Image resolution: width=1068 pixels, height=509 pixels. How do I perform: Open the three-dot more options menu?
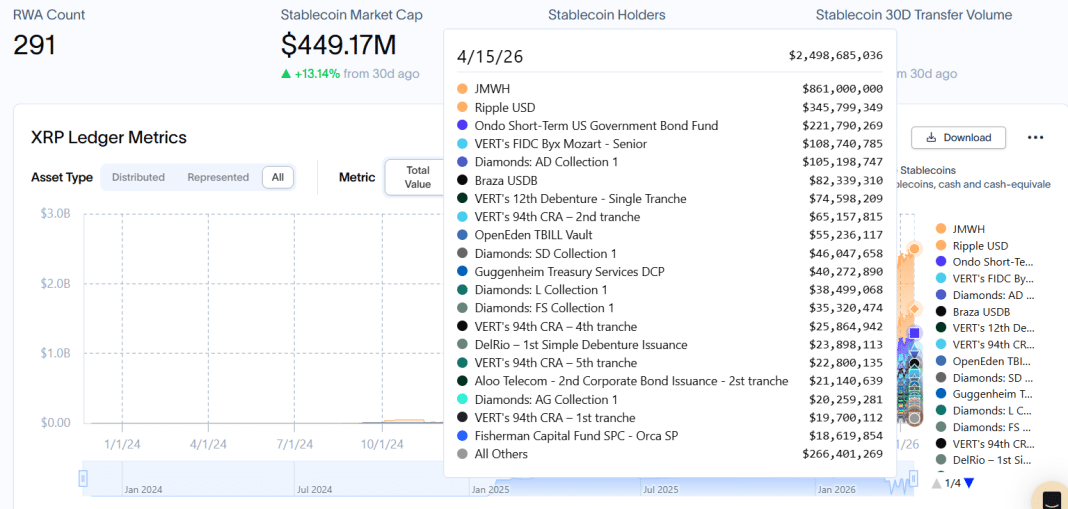1035,137
